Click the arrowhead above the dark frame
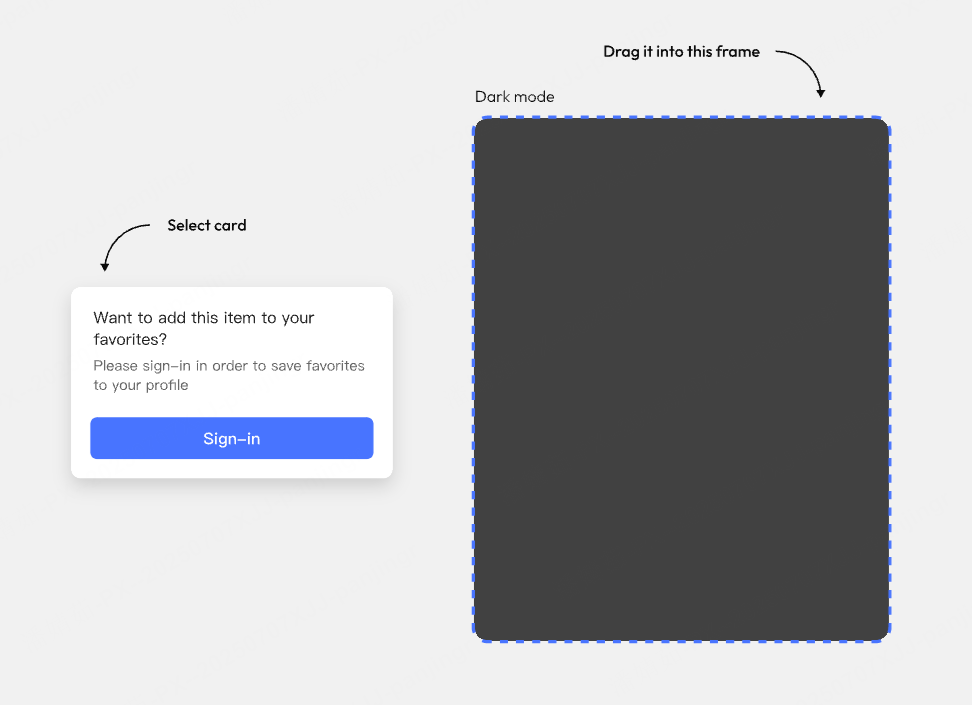This screenshot has height=705, width=972. pos(821,94)
